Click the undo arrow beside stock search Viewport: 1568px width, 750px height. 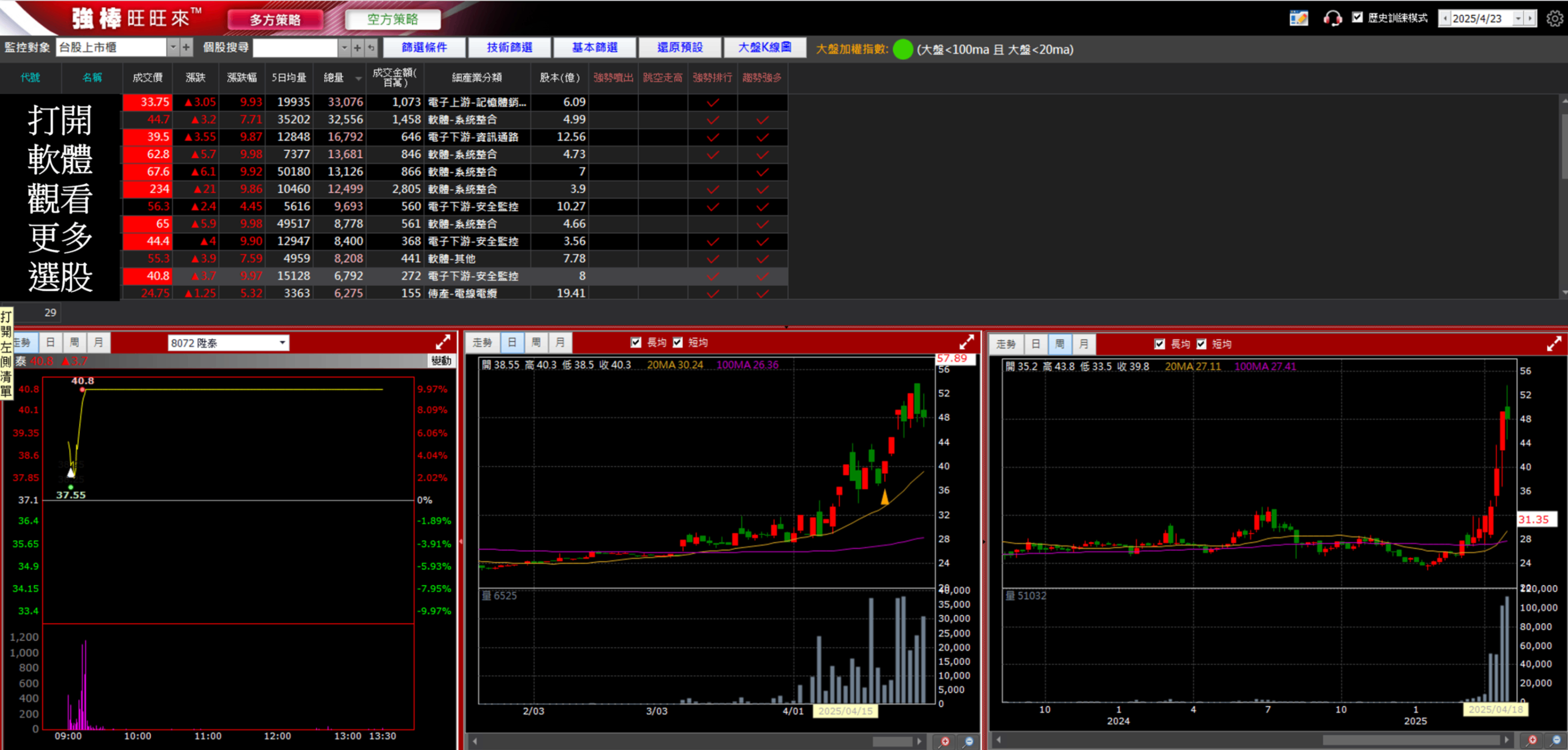pos(371,47)
